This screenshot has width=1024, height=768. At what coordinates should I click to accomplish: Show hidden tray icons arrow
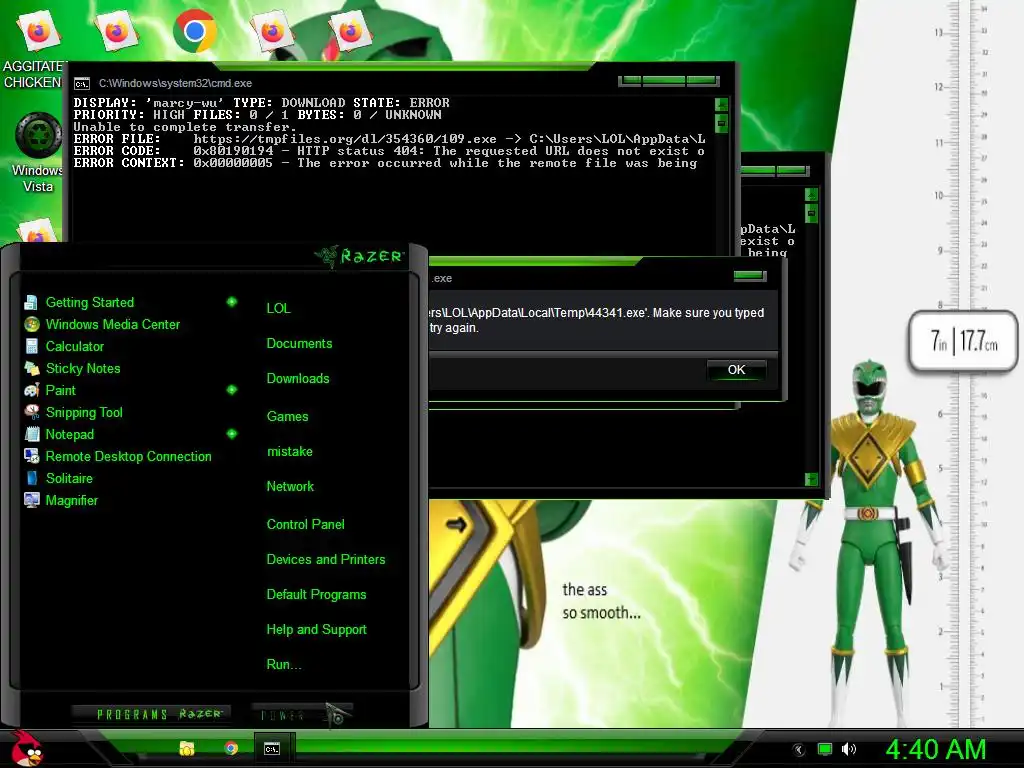pos(798,750)
